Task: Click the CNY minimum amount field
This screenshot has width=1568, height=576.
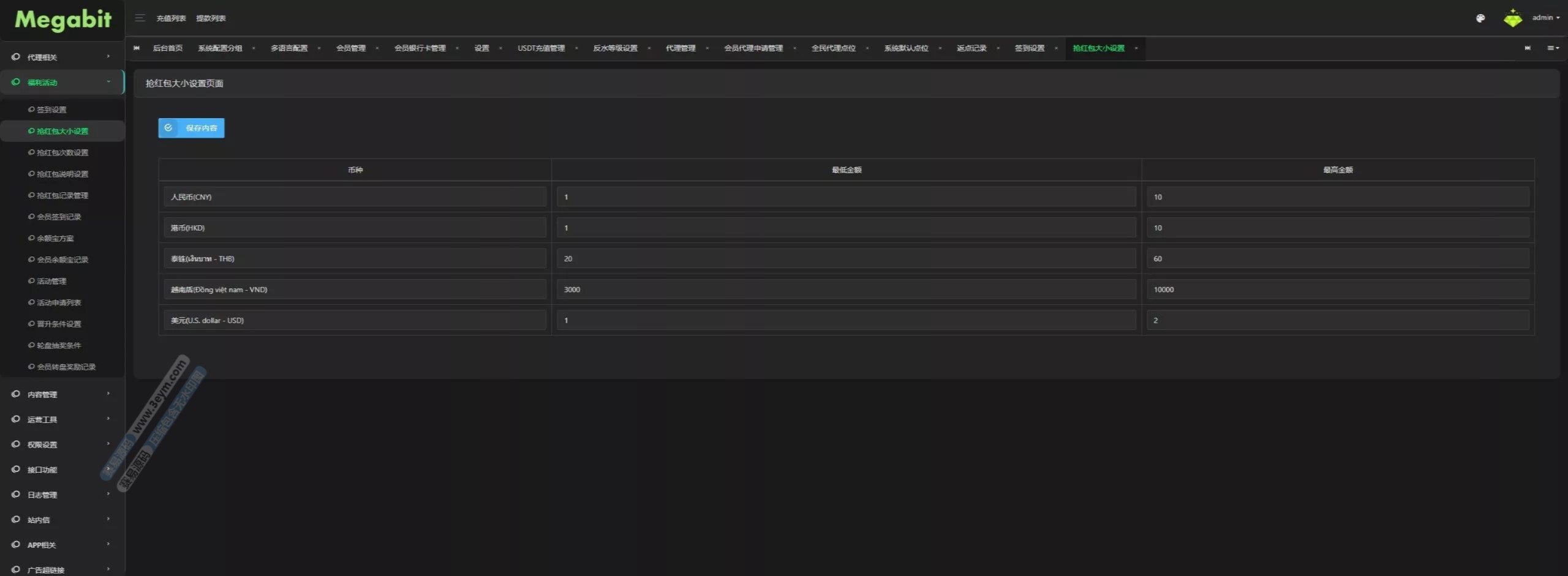Action: pos(846,197)
